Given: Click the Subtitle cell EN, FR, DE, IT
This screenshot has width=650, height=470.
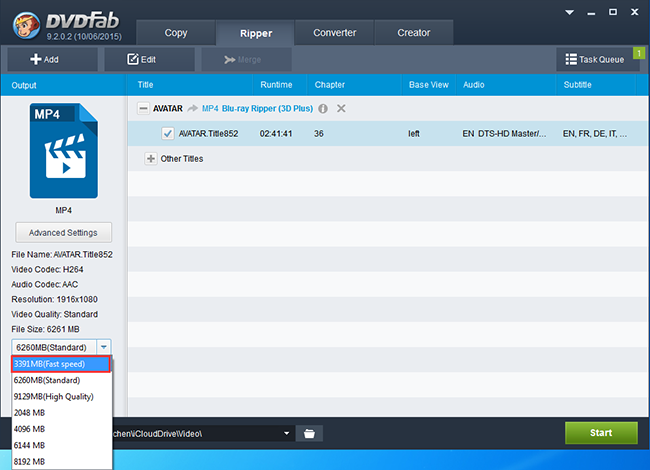Looking at the screenshot, I should click(594, 133).
